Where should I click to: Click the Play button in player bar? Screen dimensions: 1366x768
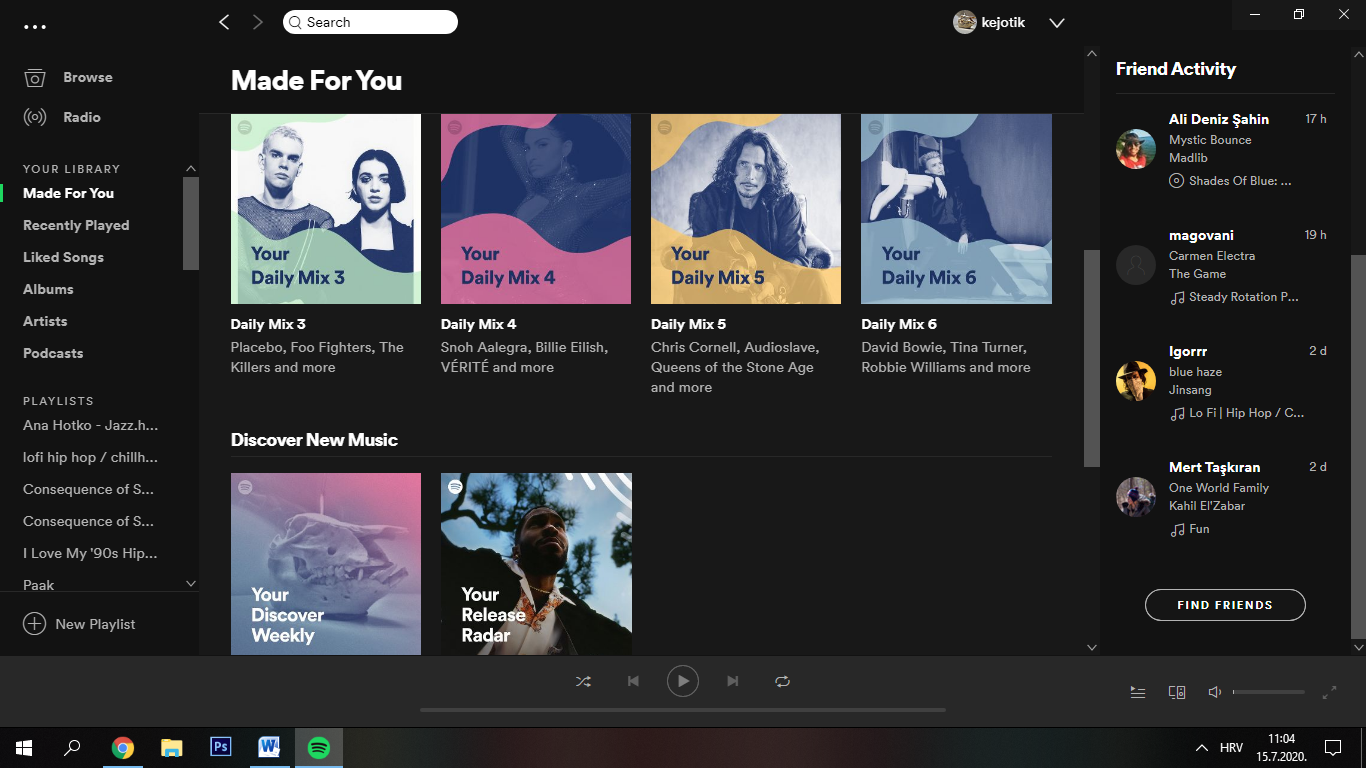point(682,681)
